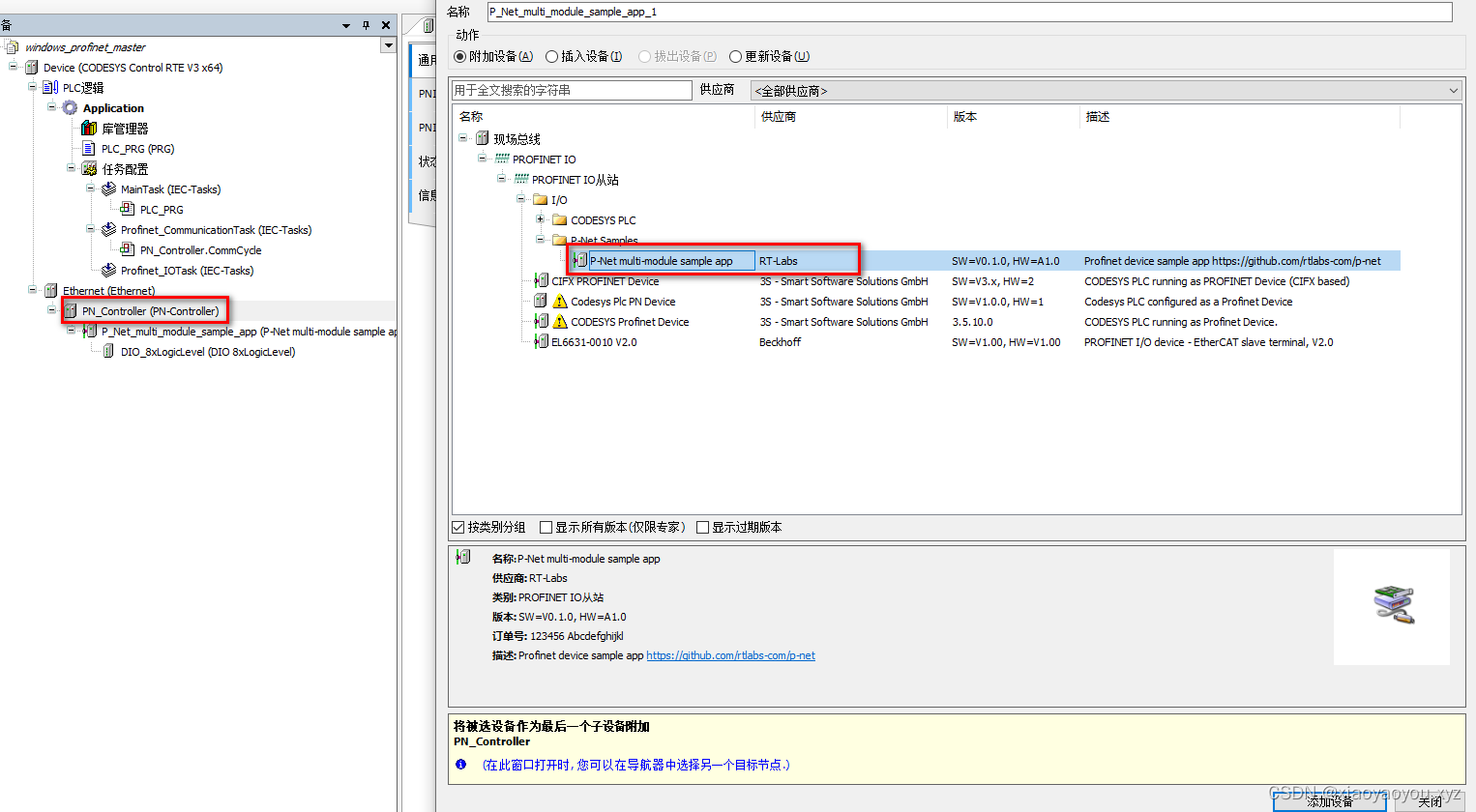Expand the CODESYS PLC folder

coord(540,219)
